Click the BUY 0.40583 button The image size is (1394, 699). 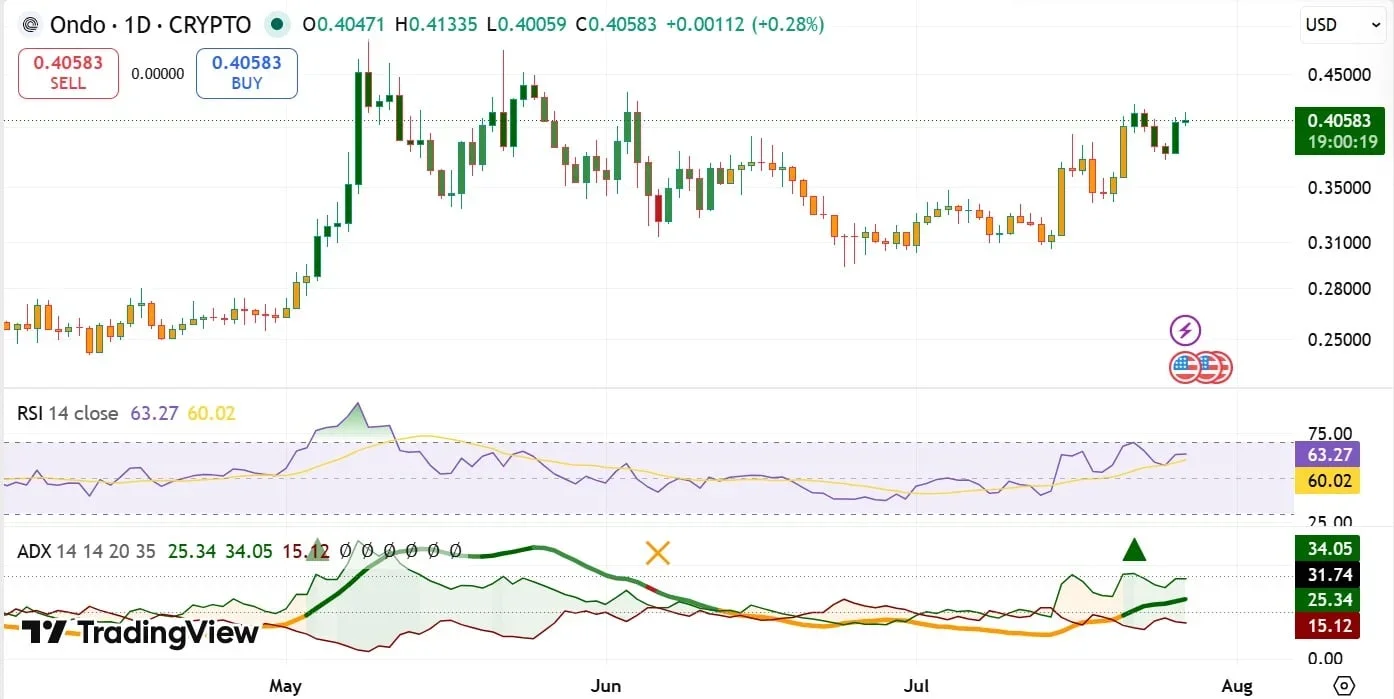[247, 73]
